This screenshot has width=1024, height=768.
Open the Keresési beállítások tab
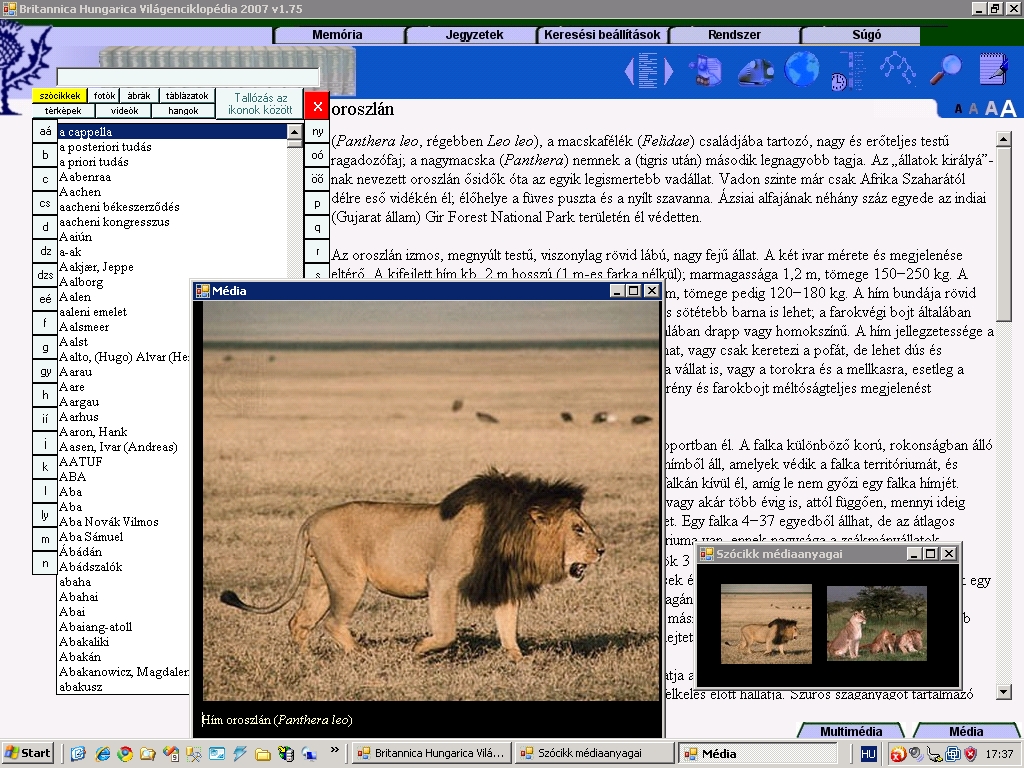602,35
